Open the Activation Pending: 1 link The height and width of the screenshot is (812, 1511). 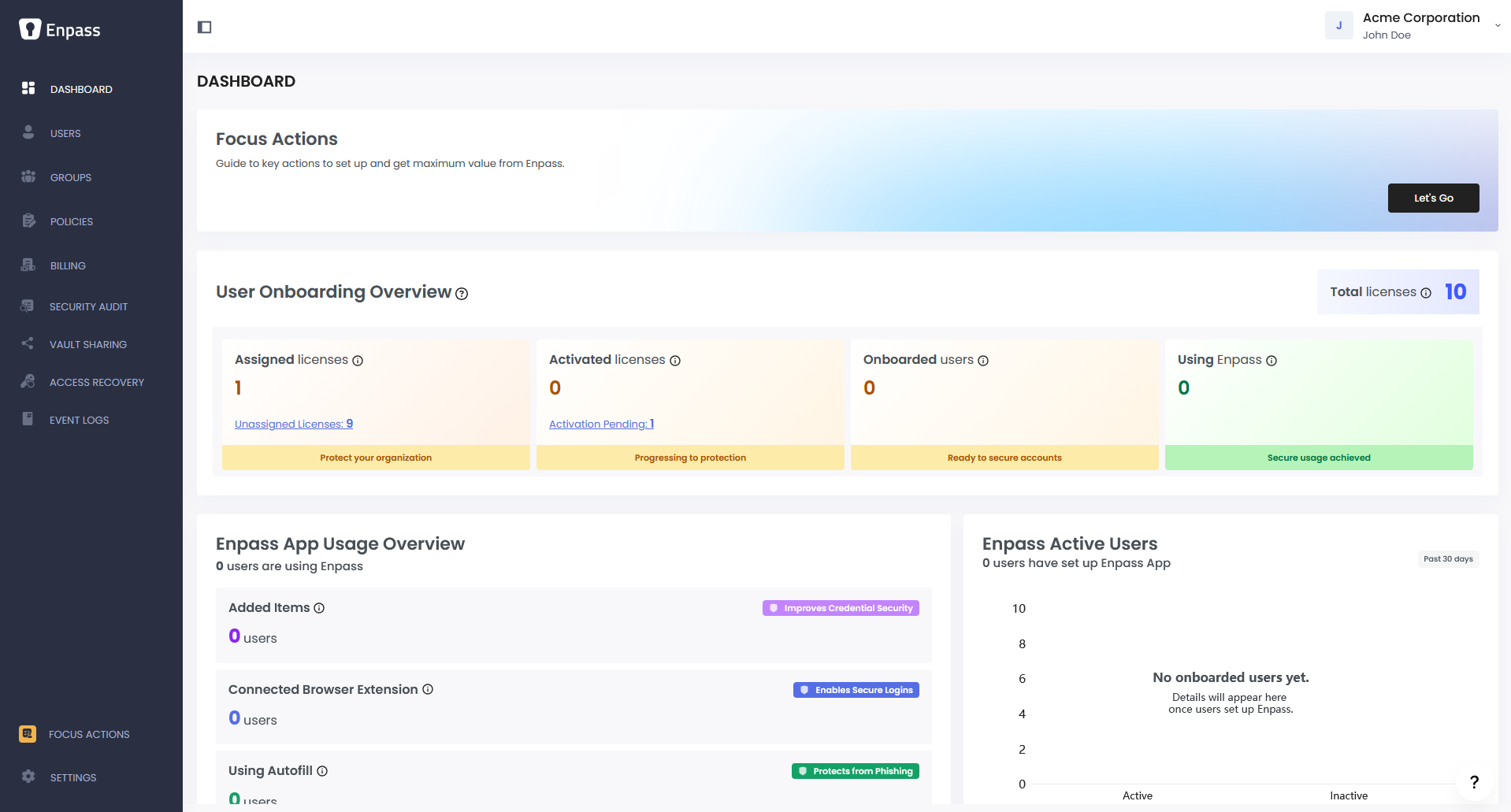click(x=602, y=424)
